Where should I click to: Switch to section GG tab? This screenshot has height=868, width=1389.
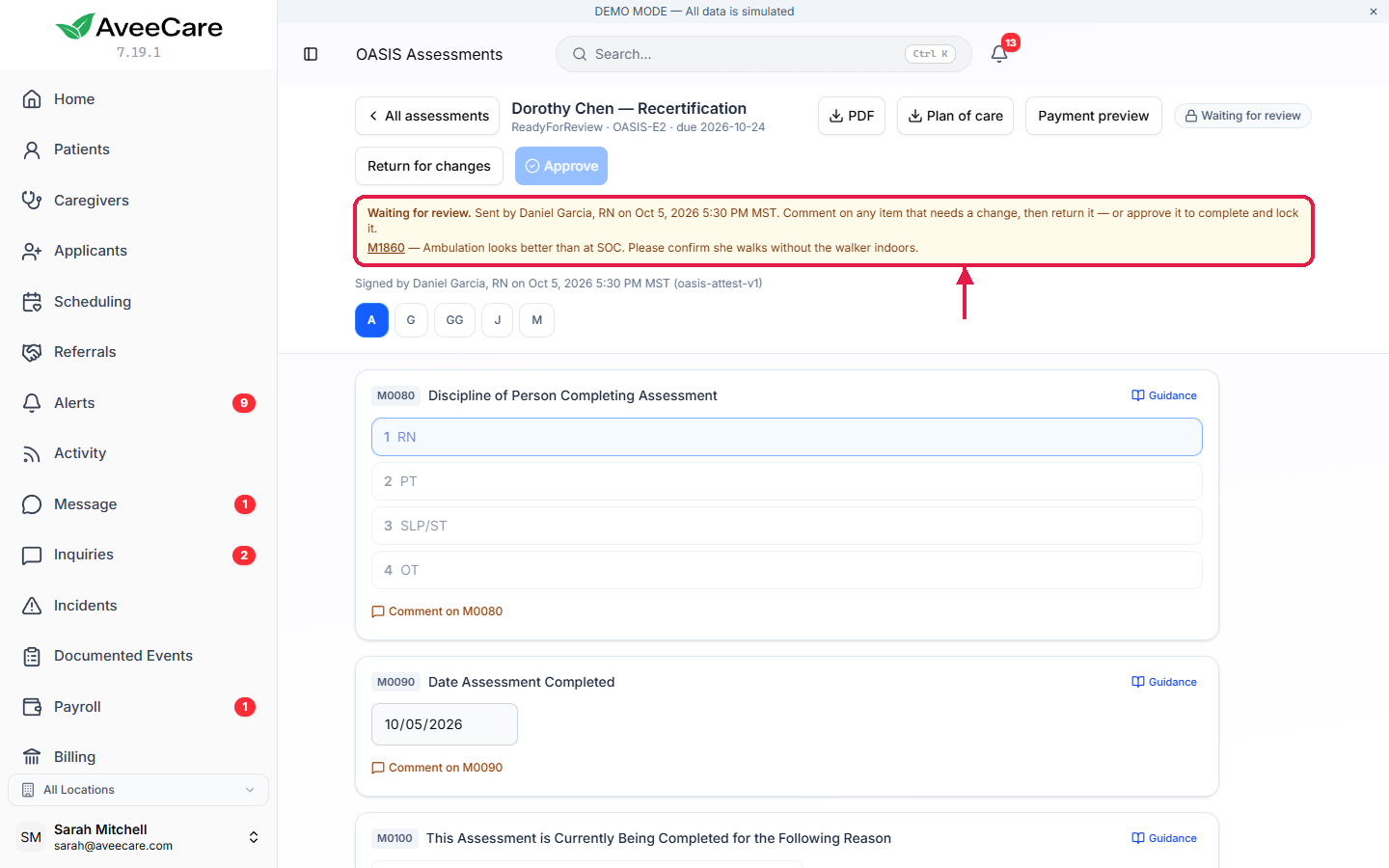coord(454,320)
